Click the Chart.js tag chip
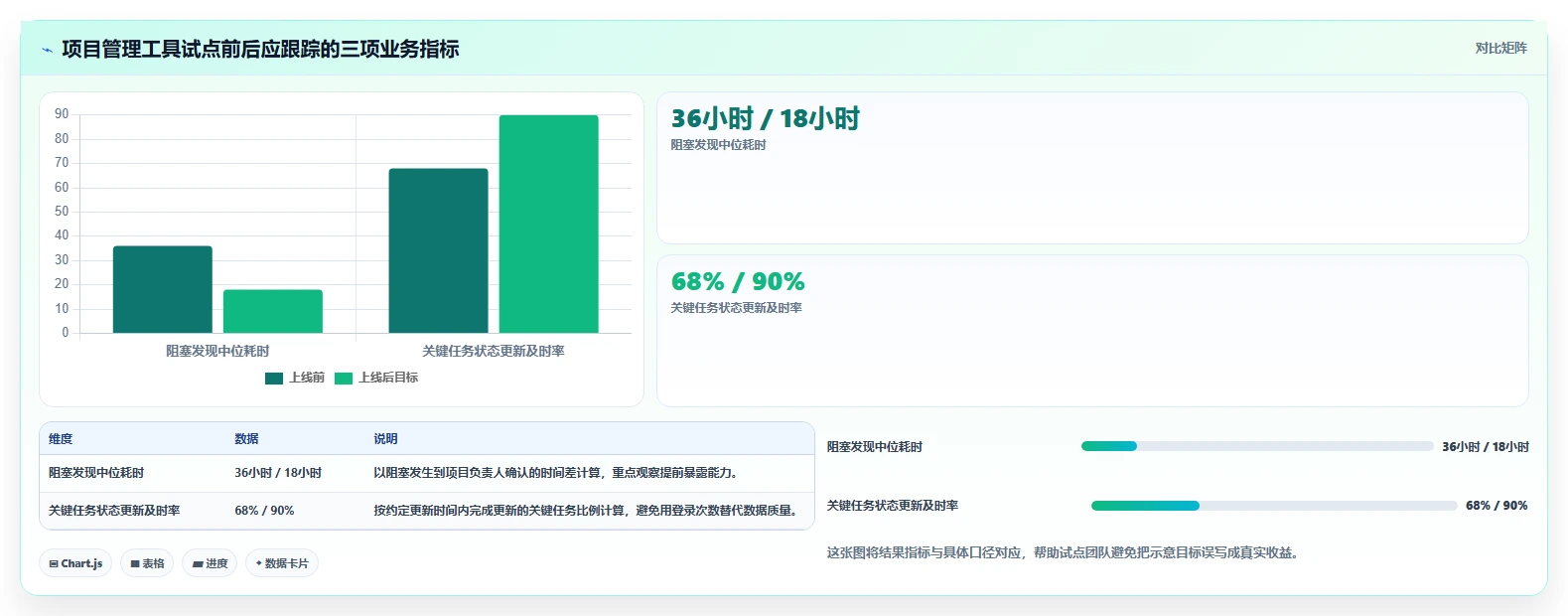Image resolution: width=1568 pixels, height=616 pixels. pyautogui.click(x=75, y=563)
